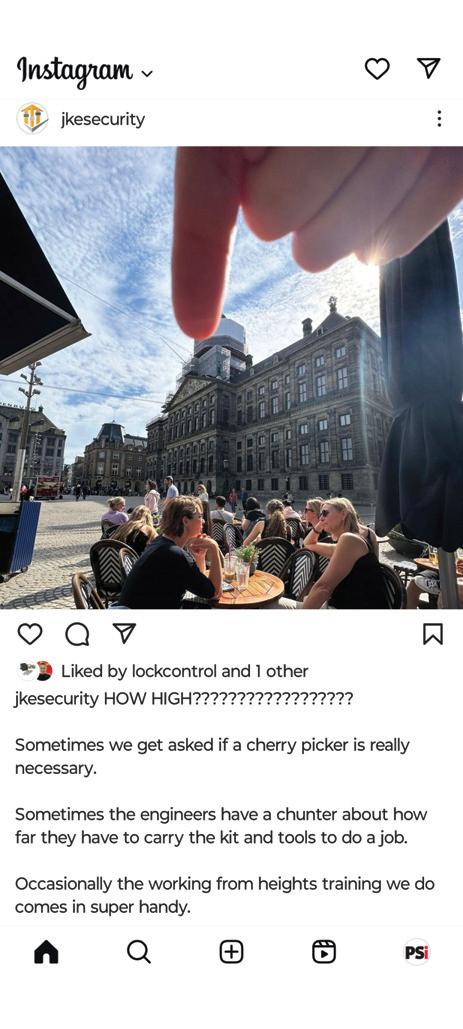The image size is (463, 1029).
Task: Open lockcontrol from the liked-by line
Action: [174, 671]
